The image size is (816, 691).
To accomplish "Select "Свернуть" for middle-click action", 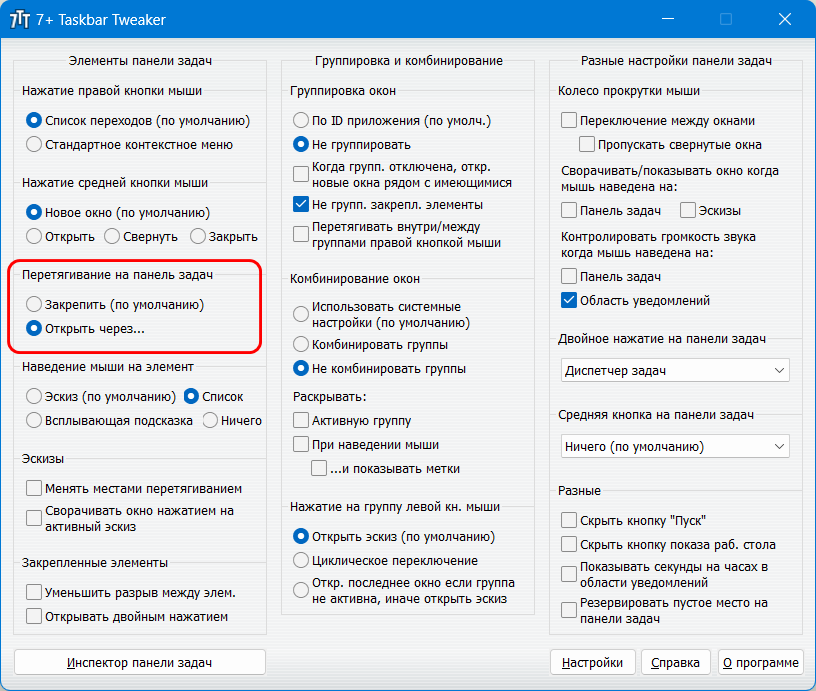I will pos(113,237).
